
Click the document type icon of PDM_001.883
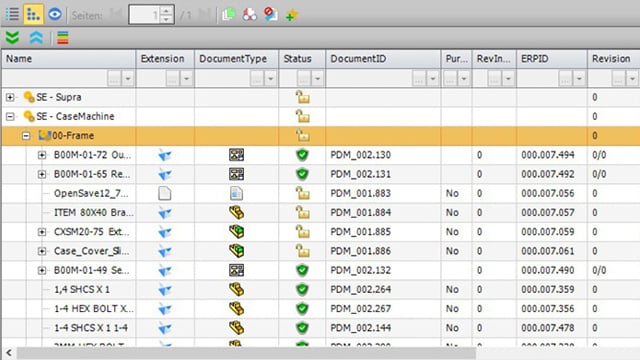click(236, 193)
